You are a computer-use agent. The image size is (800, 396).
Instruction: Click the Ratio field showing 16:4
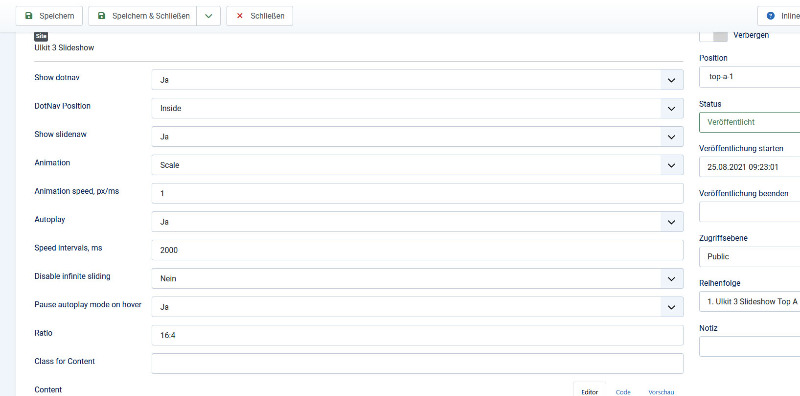point(417,335)
